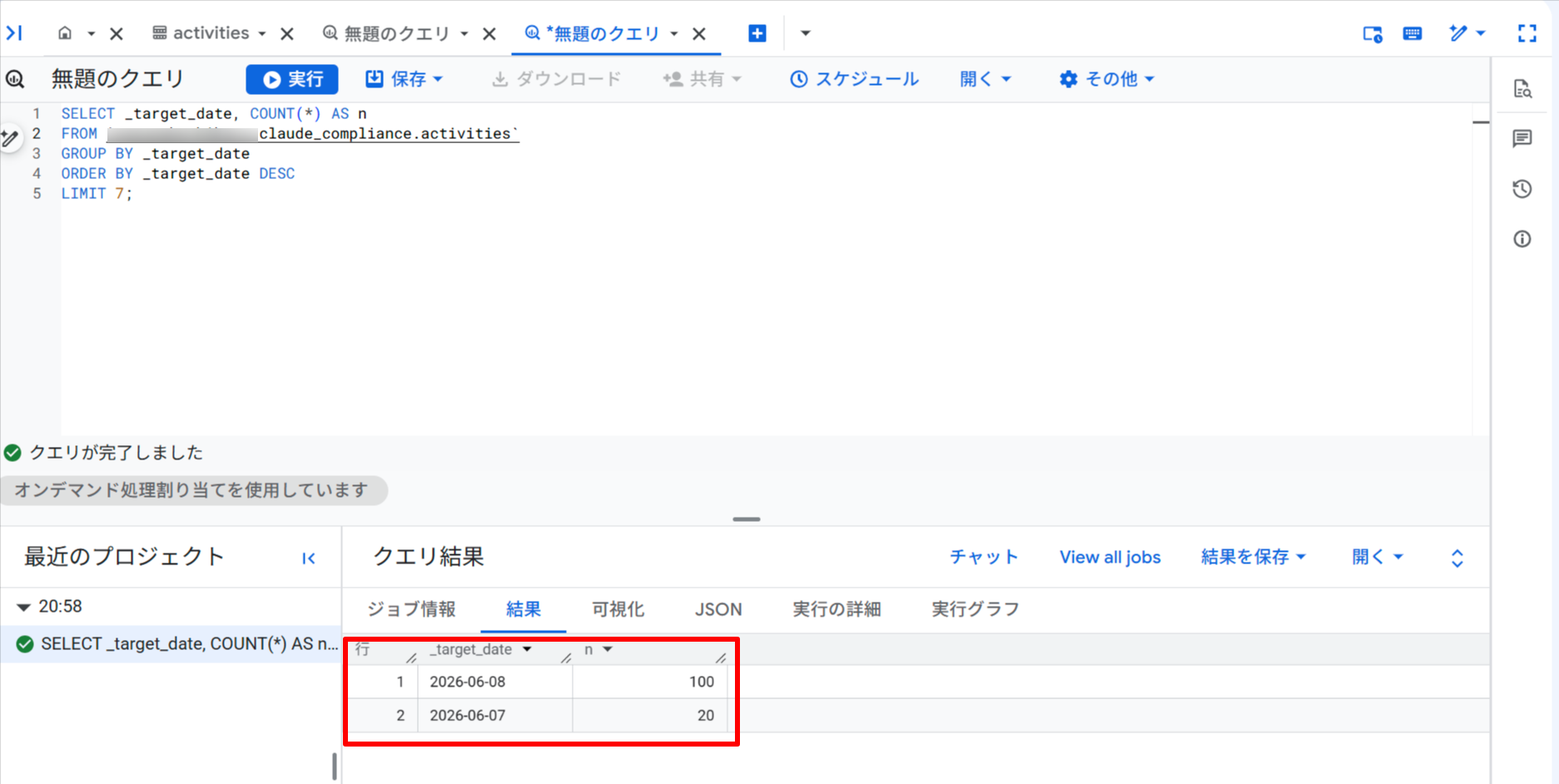Switch to the 実行グラフ tab
Image resolution: width=1559 pixels, height=784 pixels.
976,609
